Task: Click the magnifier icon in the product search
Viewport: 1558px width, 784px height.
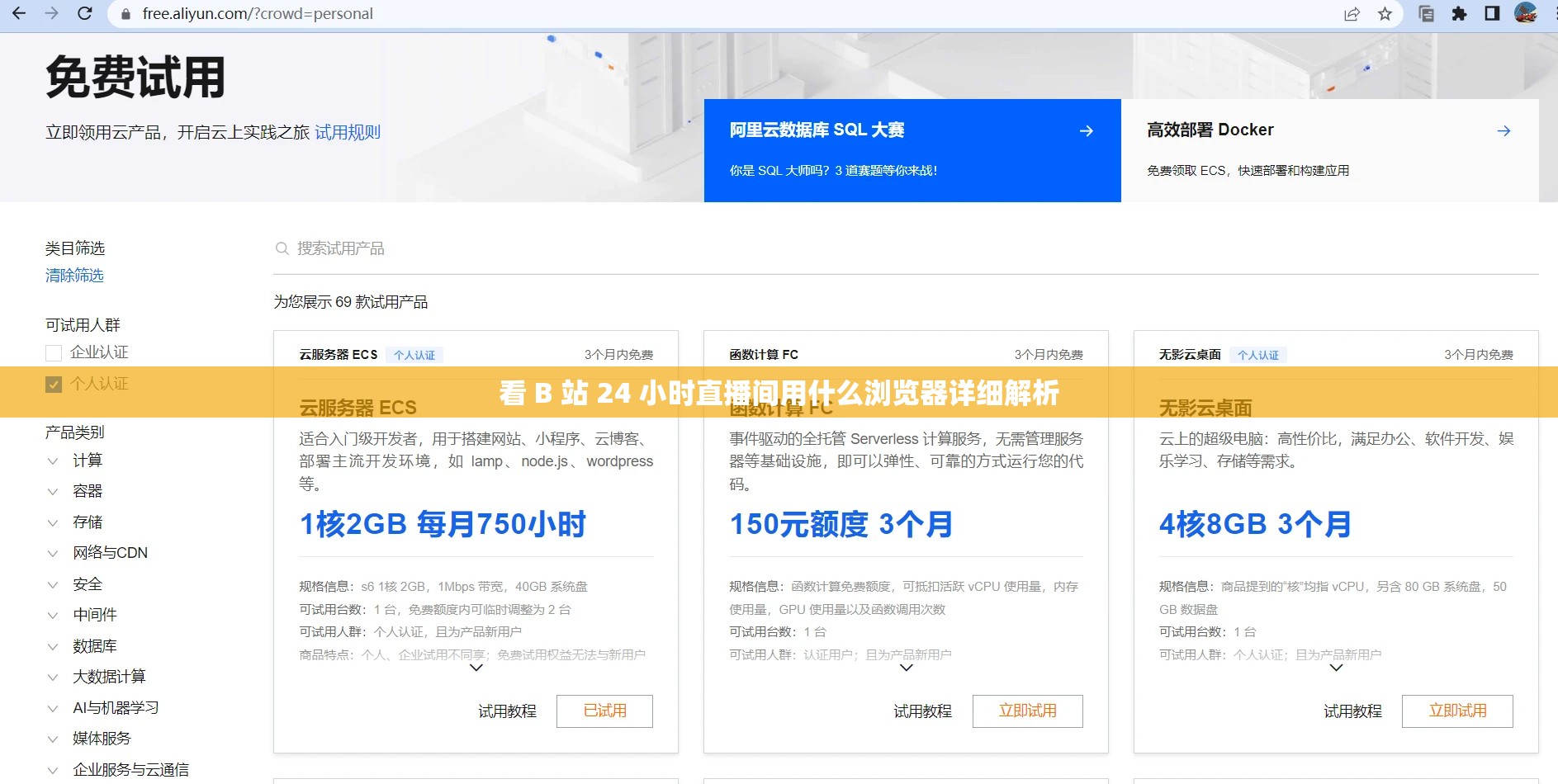Action: (x=282, y=248)
